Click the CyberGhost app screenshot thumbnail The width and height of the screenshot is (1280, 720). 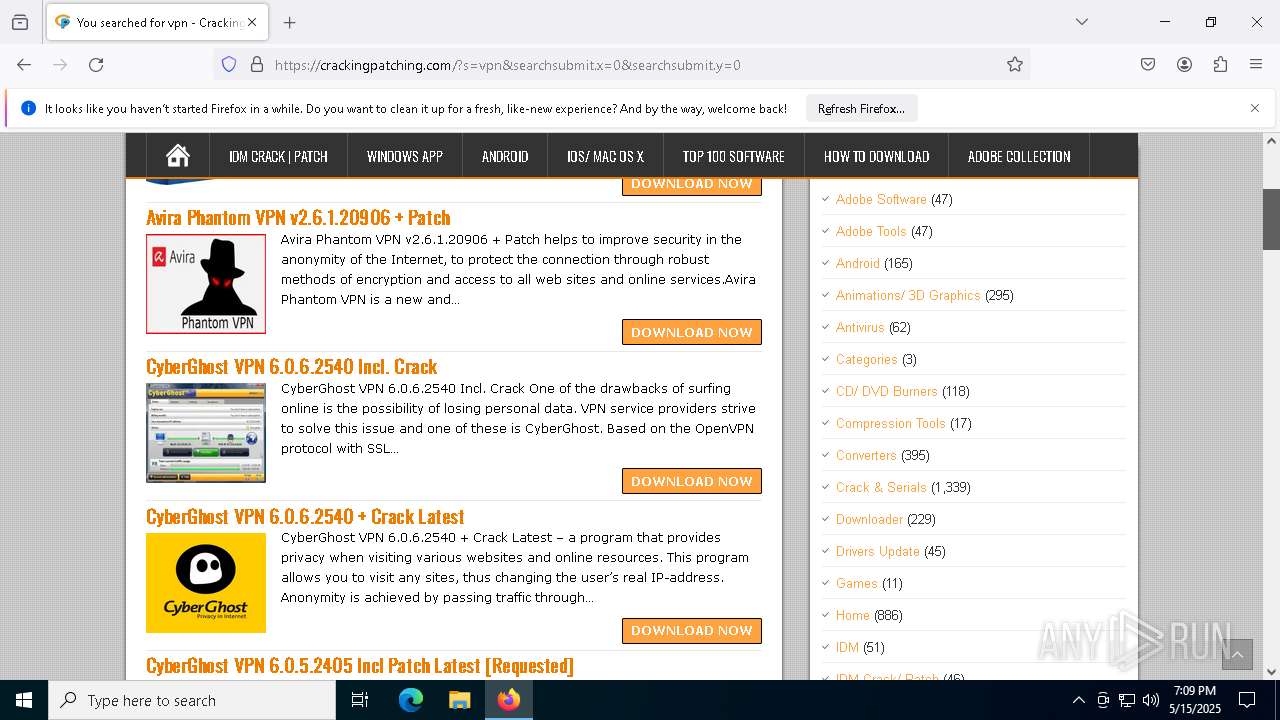[206, 433]
